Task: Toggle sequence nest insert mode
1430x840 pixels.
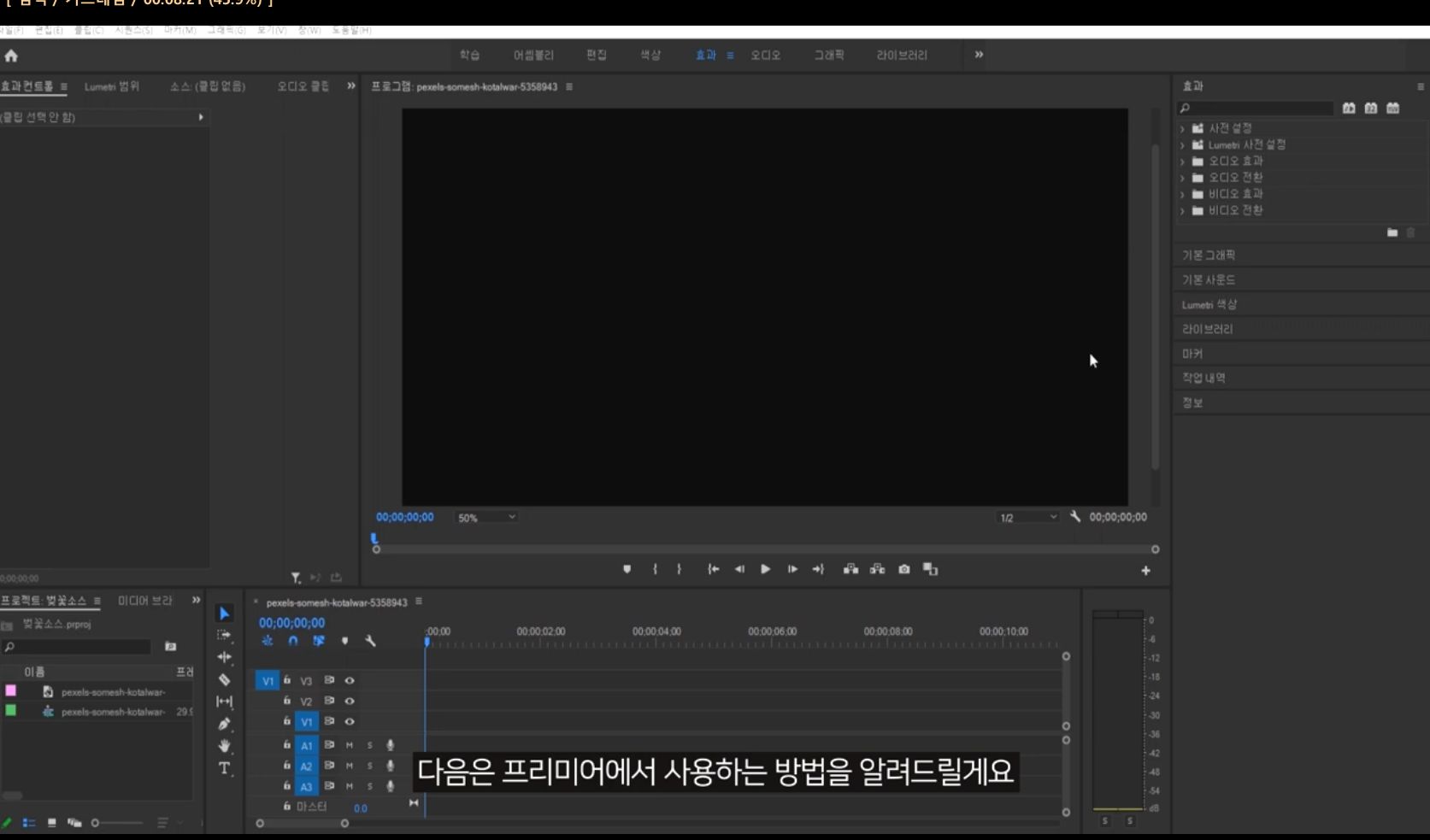Action: pos(268,641)
